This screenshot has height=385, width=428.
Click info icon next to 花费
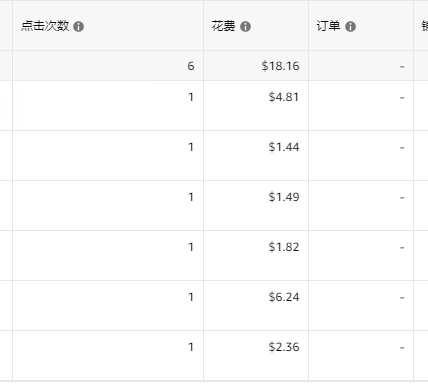(245, 26)
